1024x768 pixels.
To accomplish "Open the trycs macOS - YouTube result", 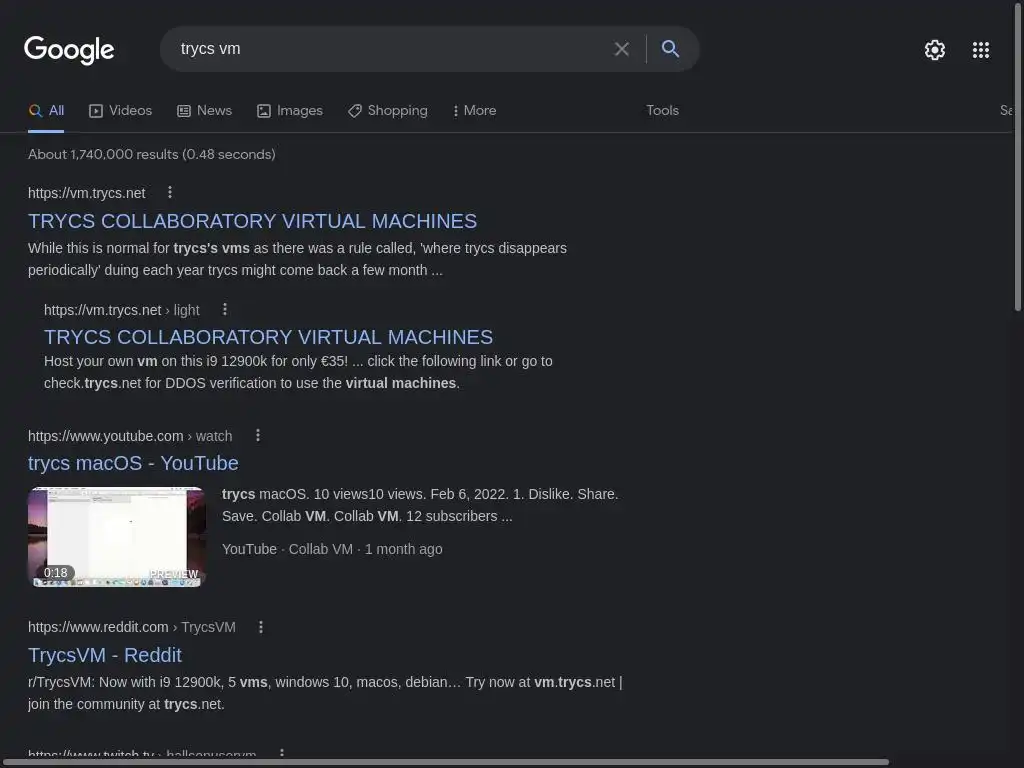I will (133, 463).
